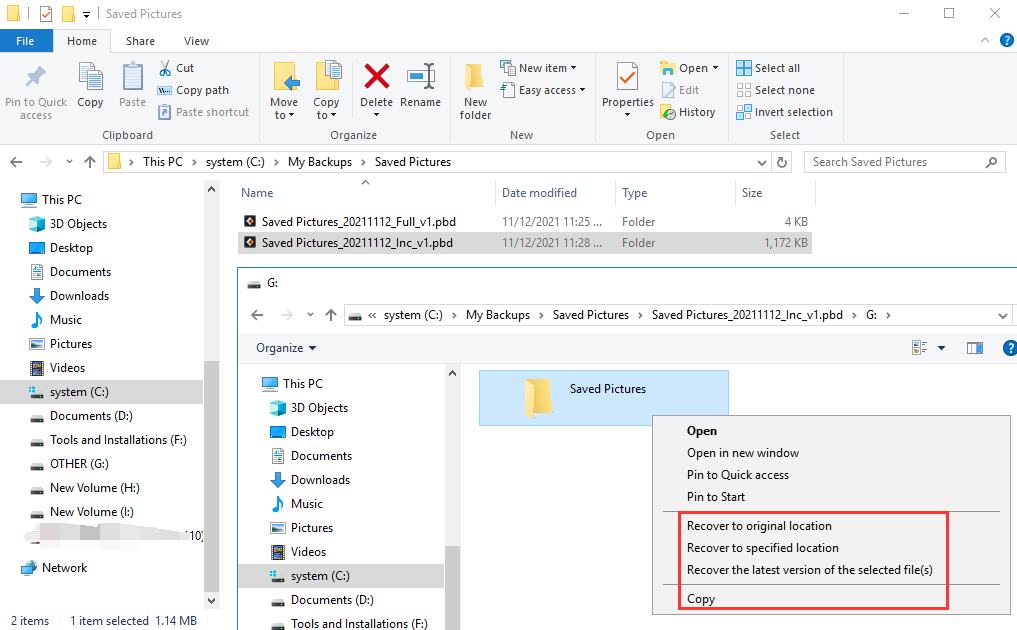The height and width of the screenshot is (630, 1017).
Task: Click Edit in Open group
Action: 680,90
